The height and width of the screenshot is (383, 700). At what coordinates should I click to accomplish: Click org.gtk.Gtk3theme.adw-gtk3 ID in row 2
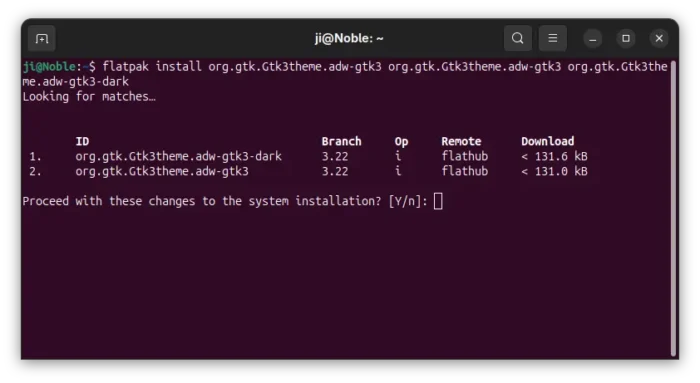162,171
